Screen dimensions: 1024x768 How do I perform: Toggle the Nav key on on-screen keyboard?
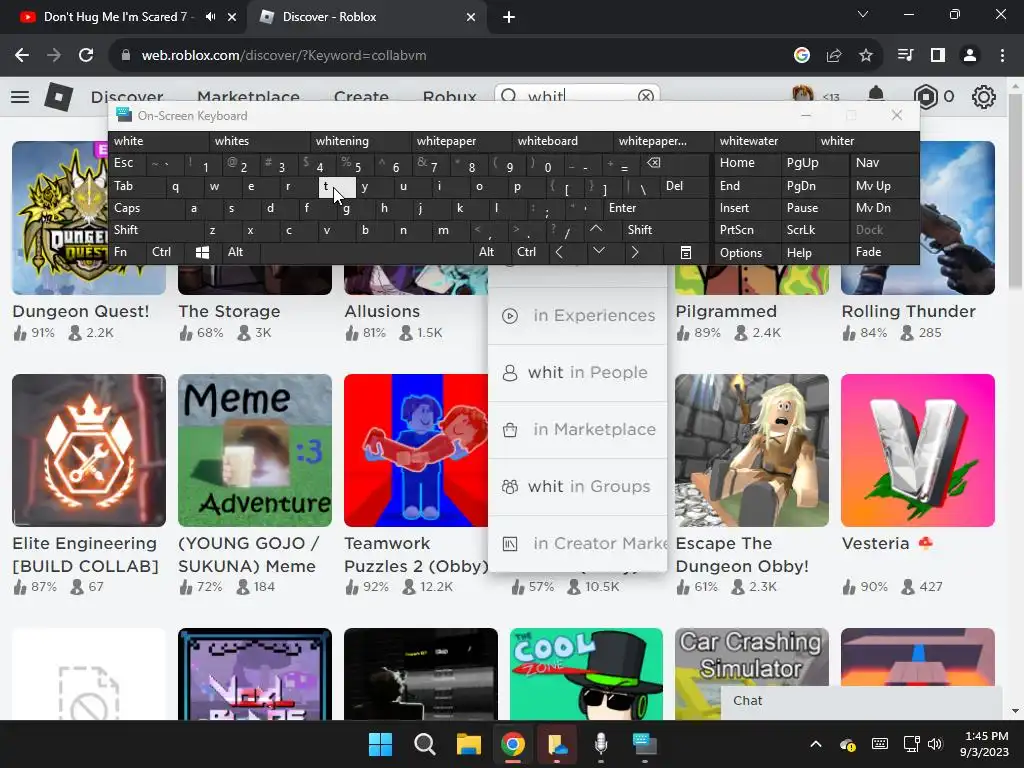[884, 163]
